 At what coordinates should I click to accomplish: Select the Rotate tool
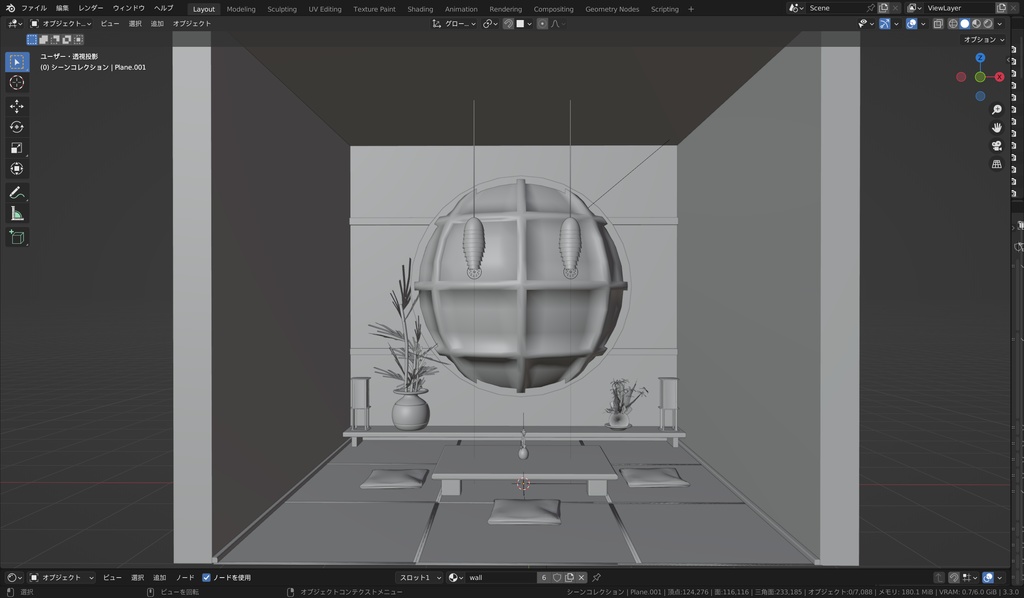(x=16, y=128)
